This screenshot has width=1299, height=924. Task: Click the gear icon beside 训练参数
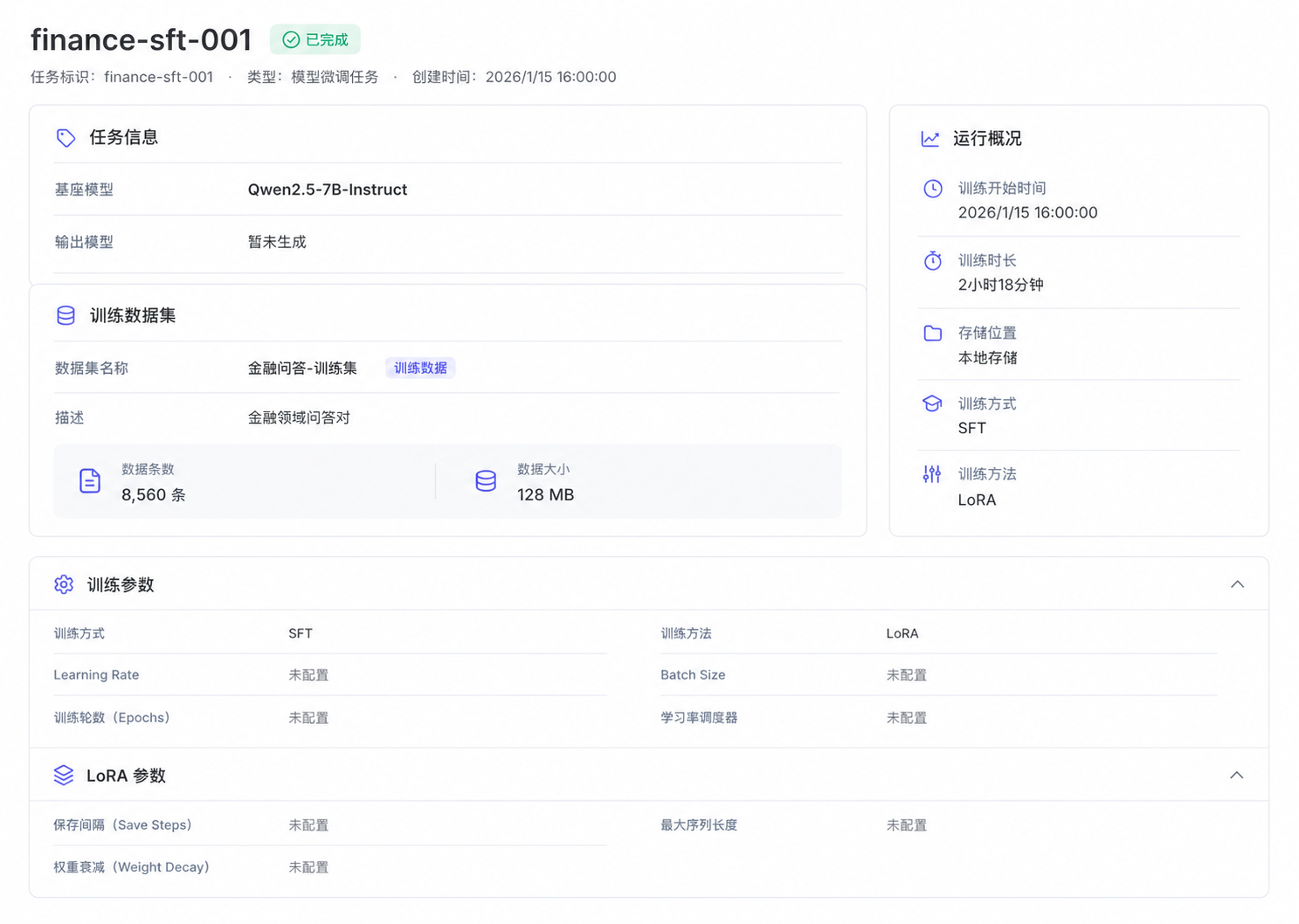[64, 584]
